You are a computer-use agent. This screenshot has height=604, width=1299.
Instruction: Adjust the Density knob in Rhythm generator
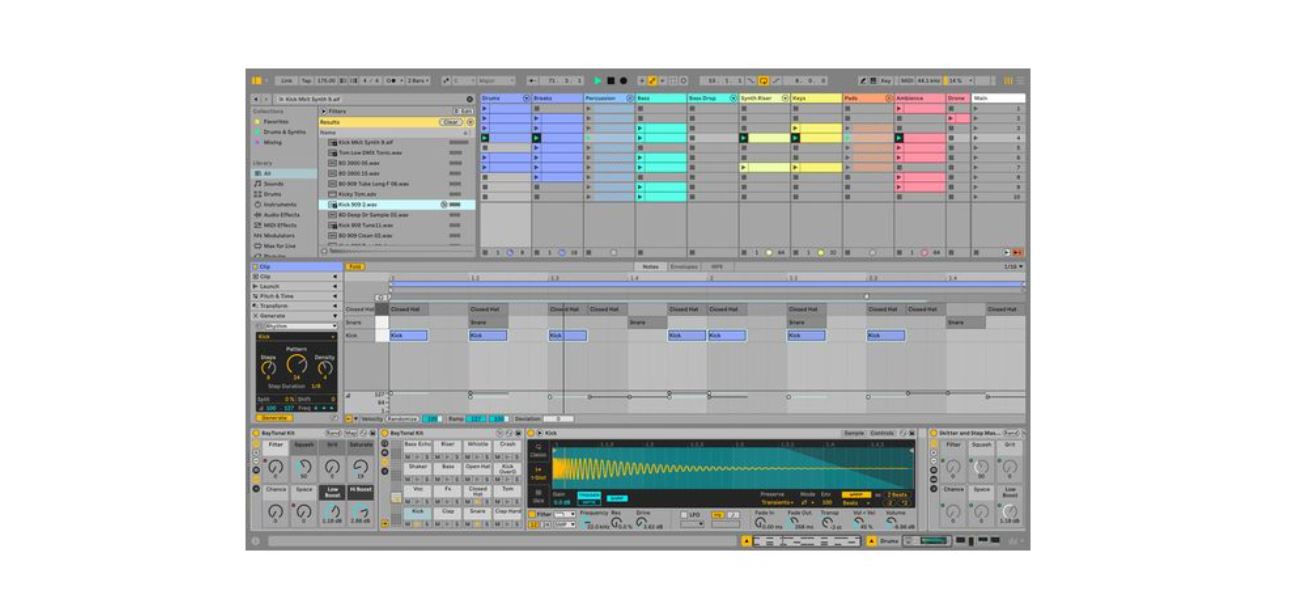(325, 368)
